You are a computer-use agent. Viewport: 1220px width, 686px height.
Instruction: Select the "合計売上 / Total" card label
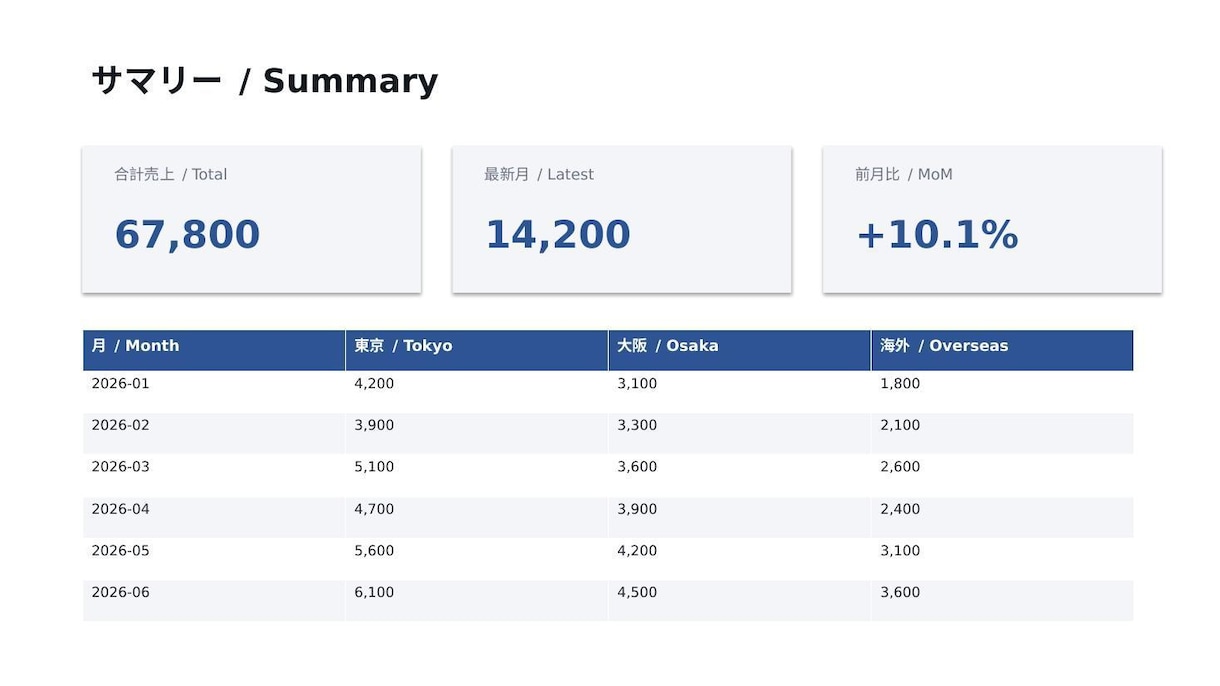pyautogui.click(x=171, y=174)
